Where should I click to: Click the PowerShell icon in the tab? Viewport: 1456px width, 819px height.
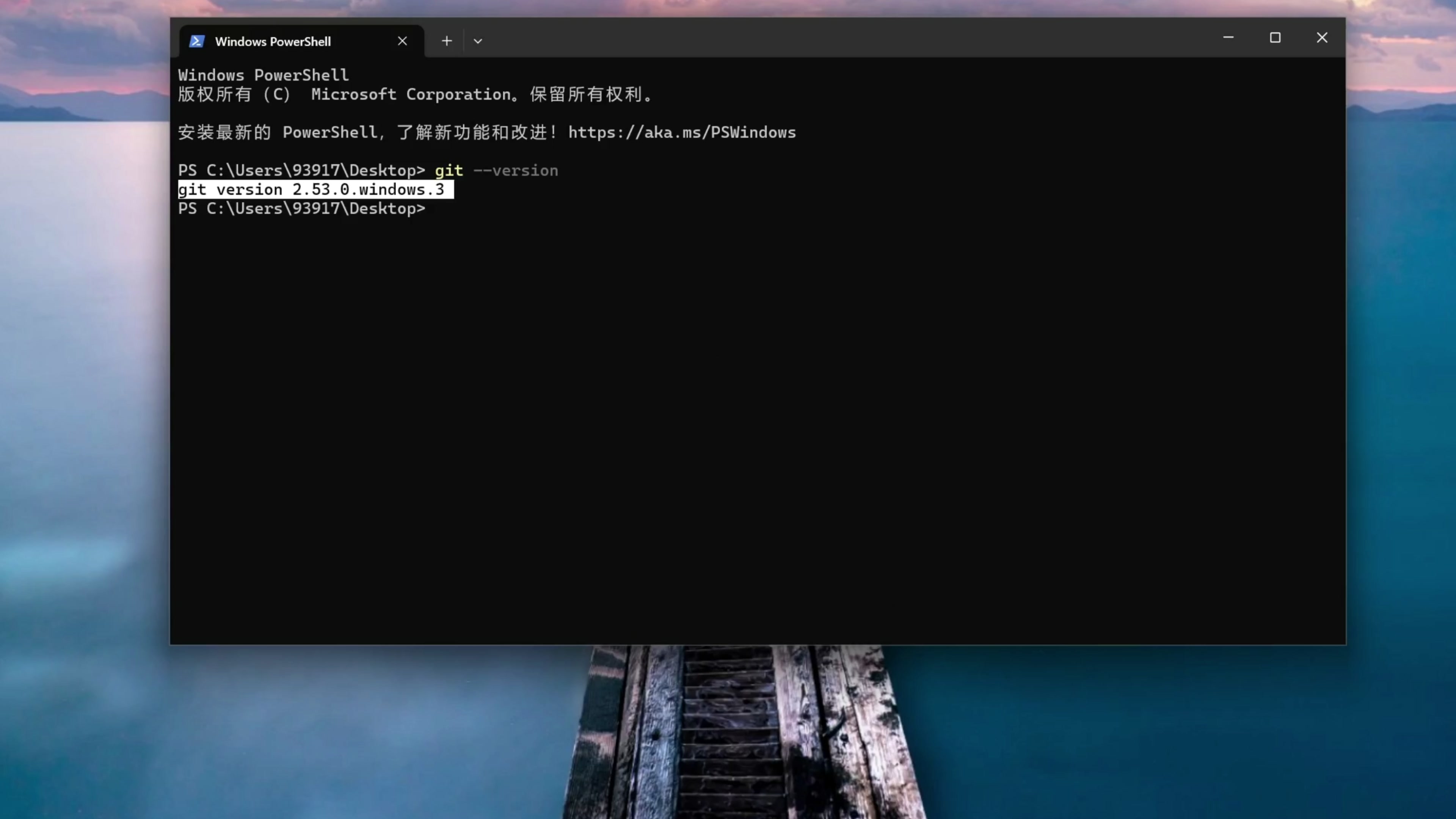[196, 41]
